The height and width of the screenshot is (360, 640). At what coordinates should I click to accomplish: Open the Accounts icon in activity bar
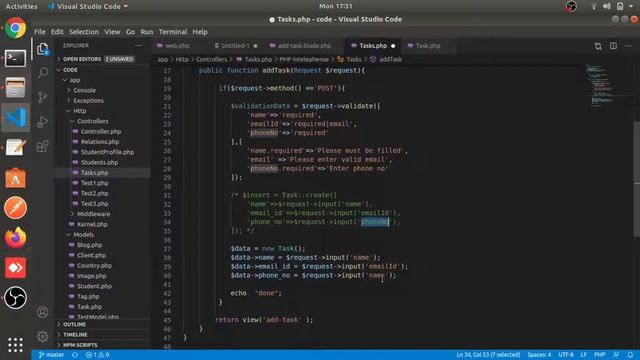click(x=43, y=312)
